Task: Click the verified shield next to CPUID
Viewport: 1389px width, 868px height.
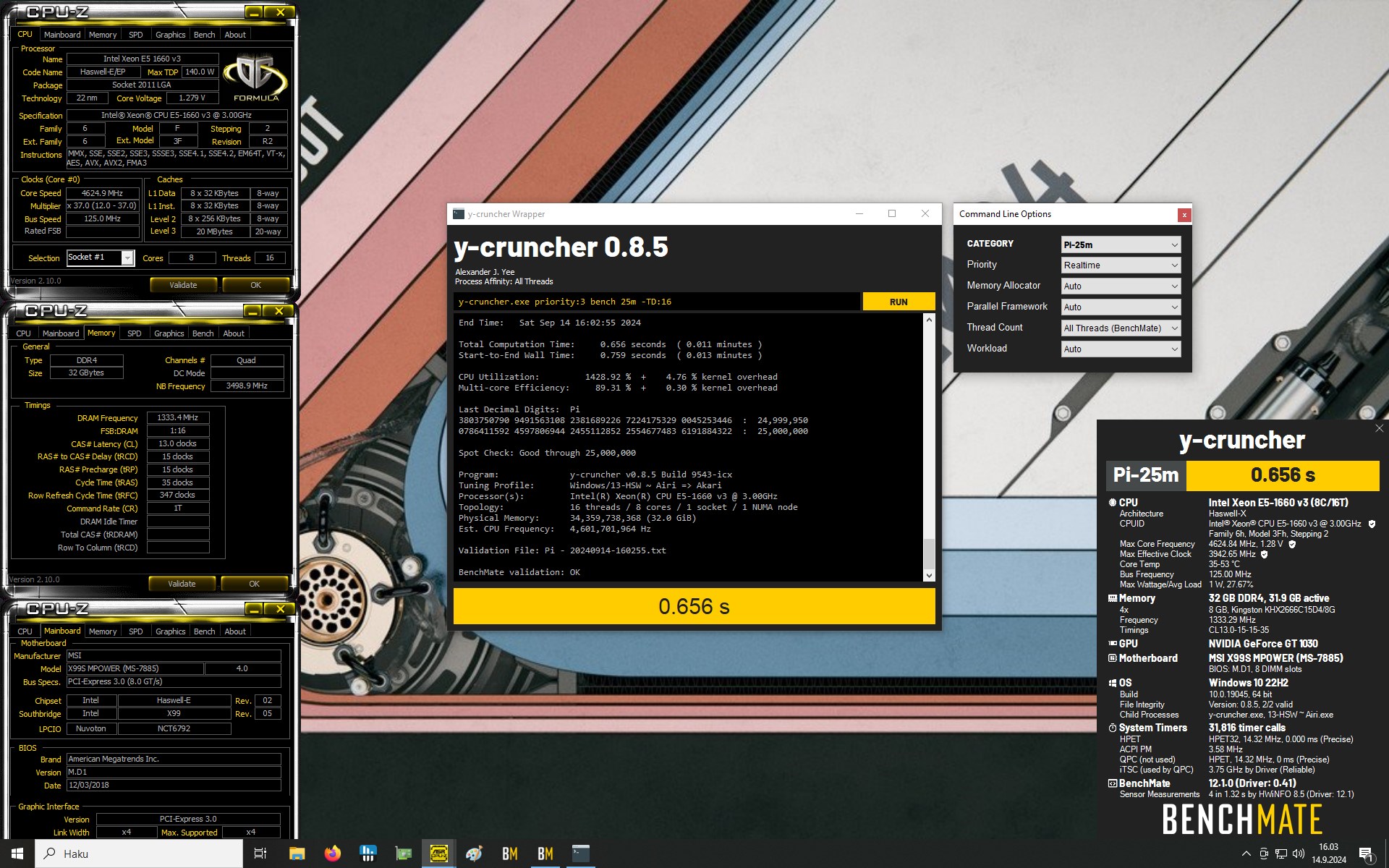Action: tap(1372, 524)
